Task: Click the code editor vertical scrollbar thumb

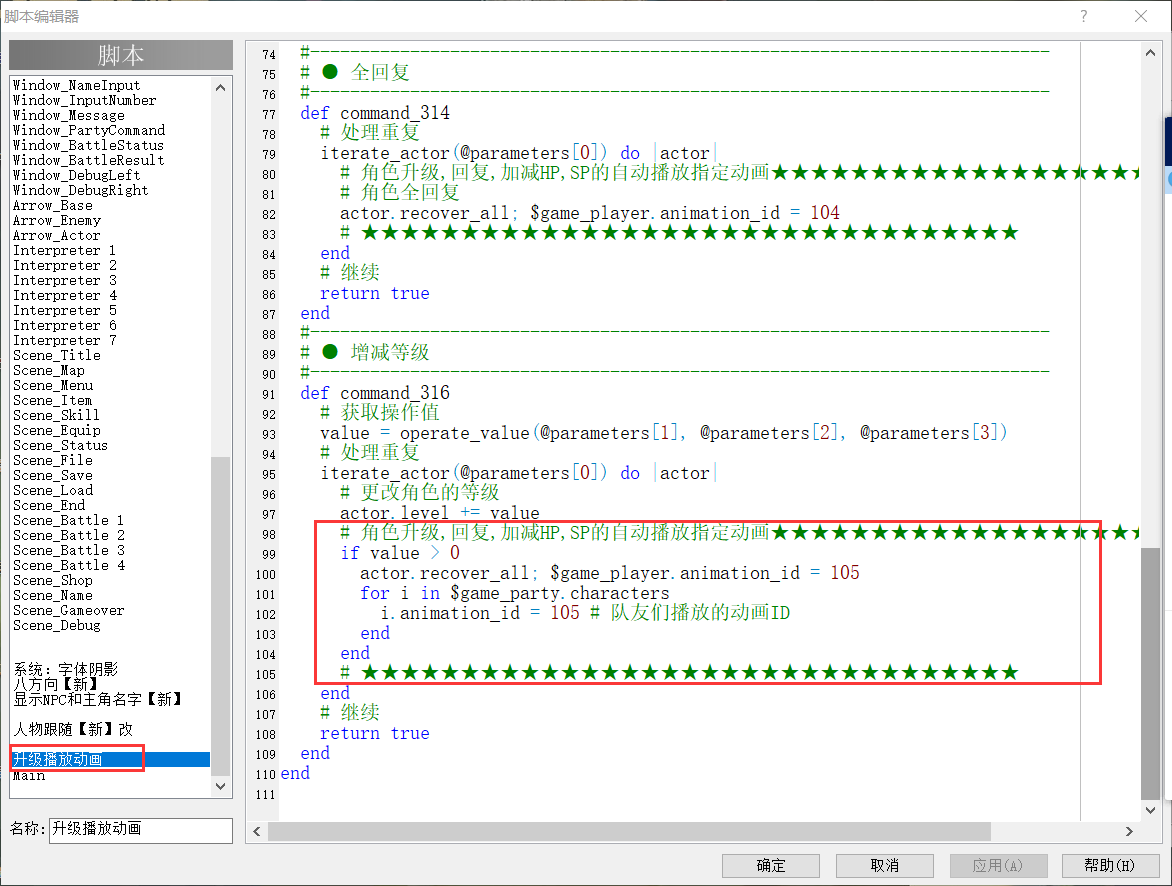Action: [1150, 673]
